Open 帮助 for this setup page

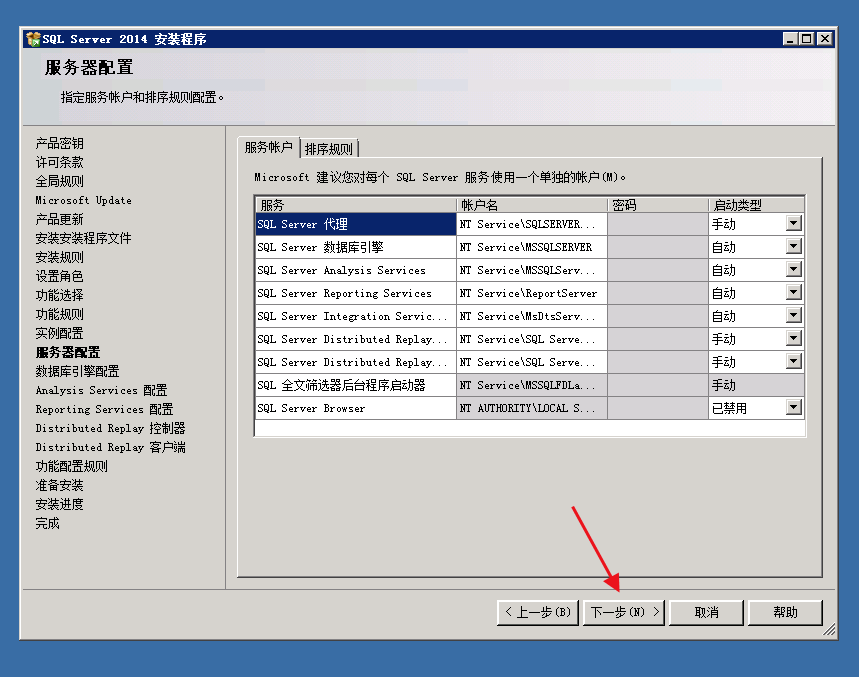click(785, 612)
